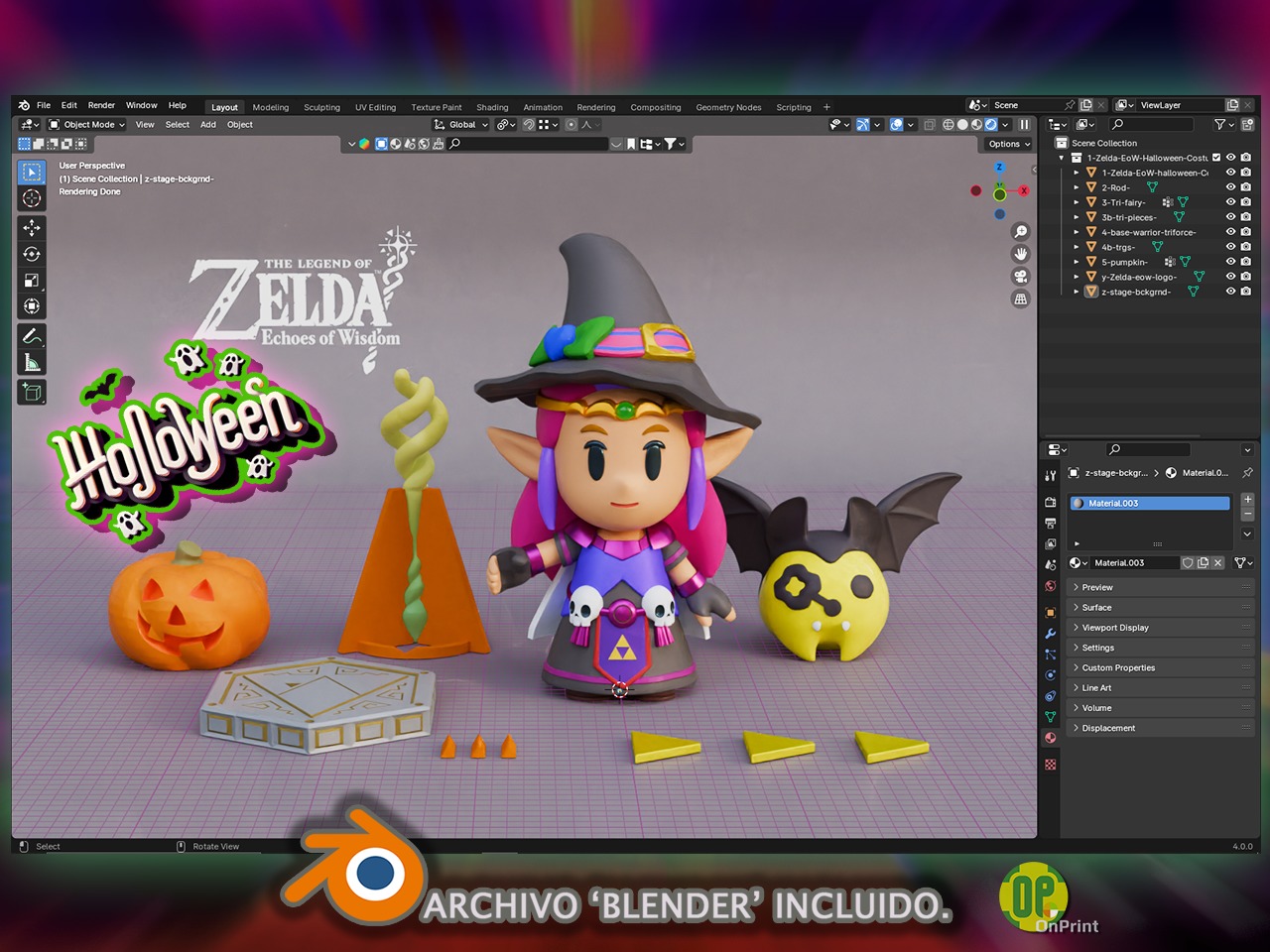The image size is (1270, 952).
Task: Expand the 3b-tri-pieces- collection row
Action: (1077, 217)
